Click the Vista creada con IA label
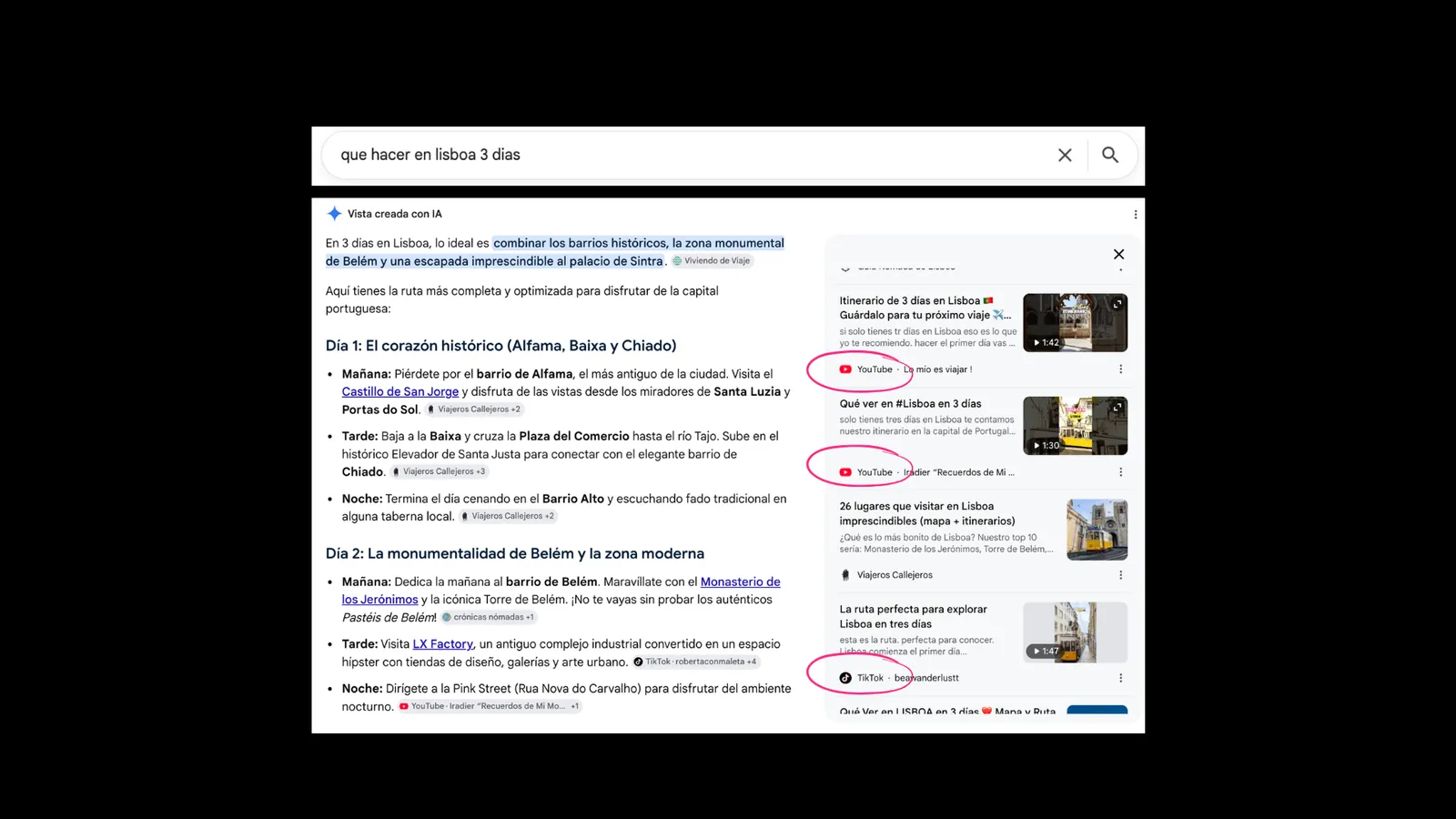The height and width of the screenshot is (819, 1456). point(395,214)
